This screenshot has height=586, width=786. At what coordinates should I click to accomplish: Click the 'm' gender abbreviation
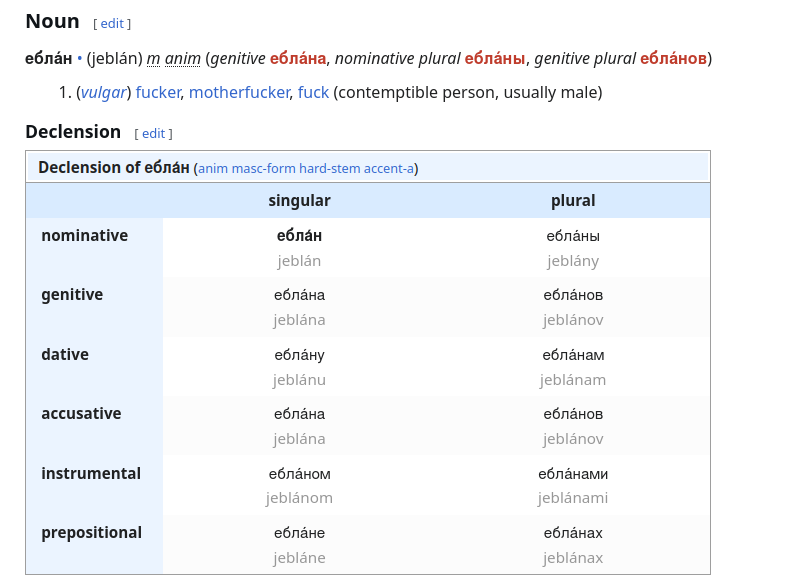point(153,59)
